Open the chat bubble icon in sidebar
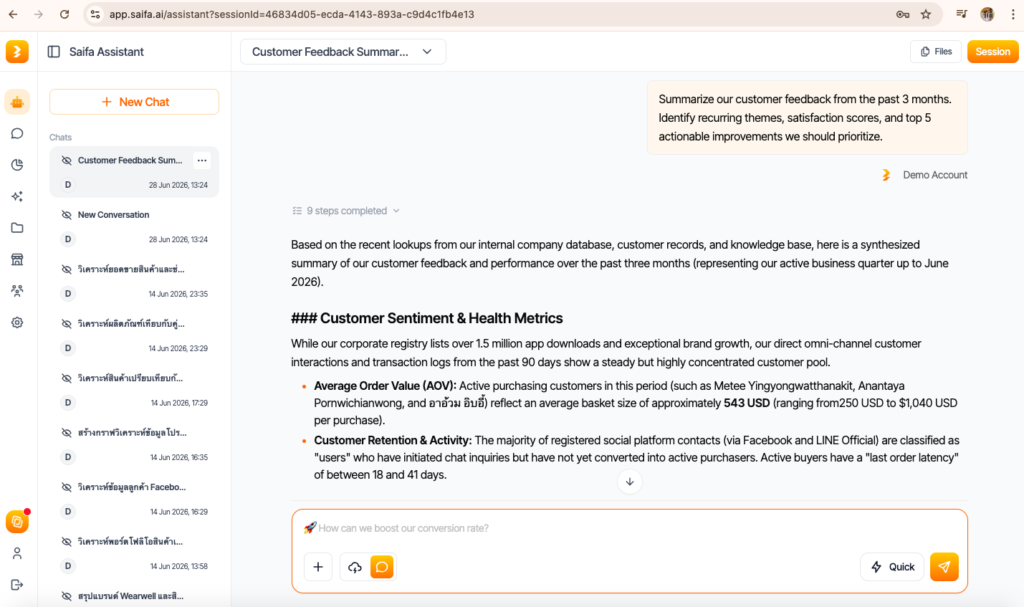This screenshot has width=1024, height=607. click(x=17, y=133)
